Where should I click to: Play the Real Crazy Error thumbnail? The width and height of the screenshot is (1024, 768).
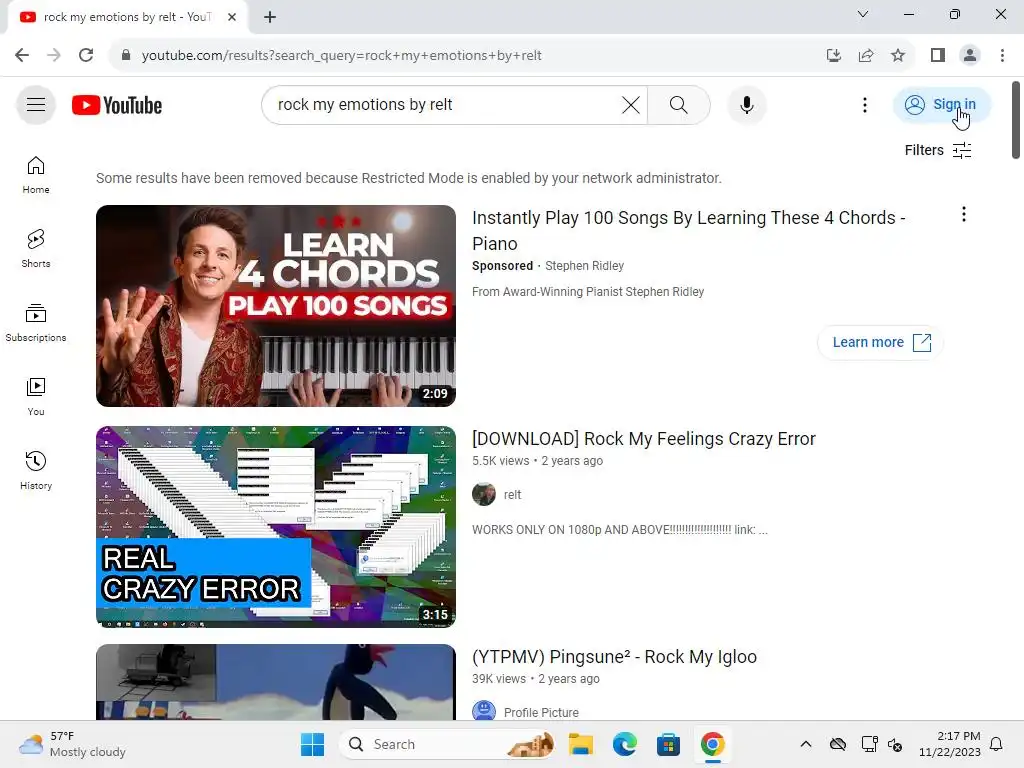click(x=276, y=527)
